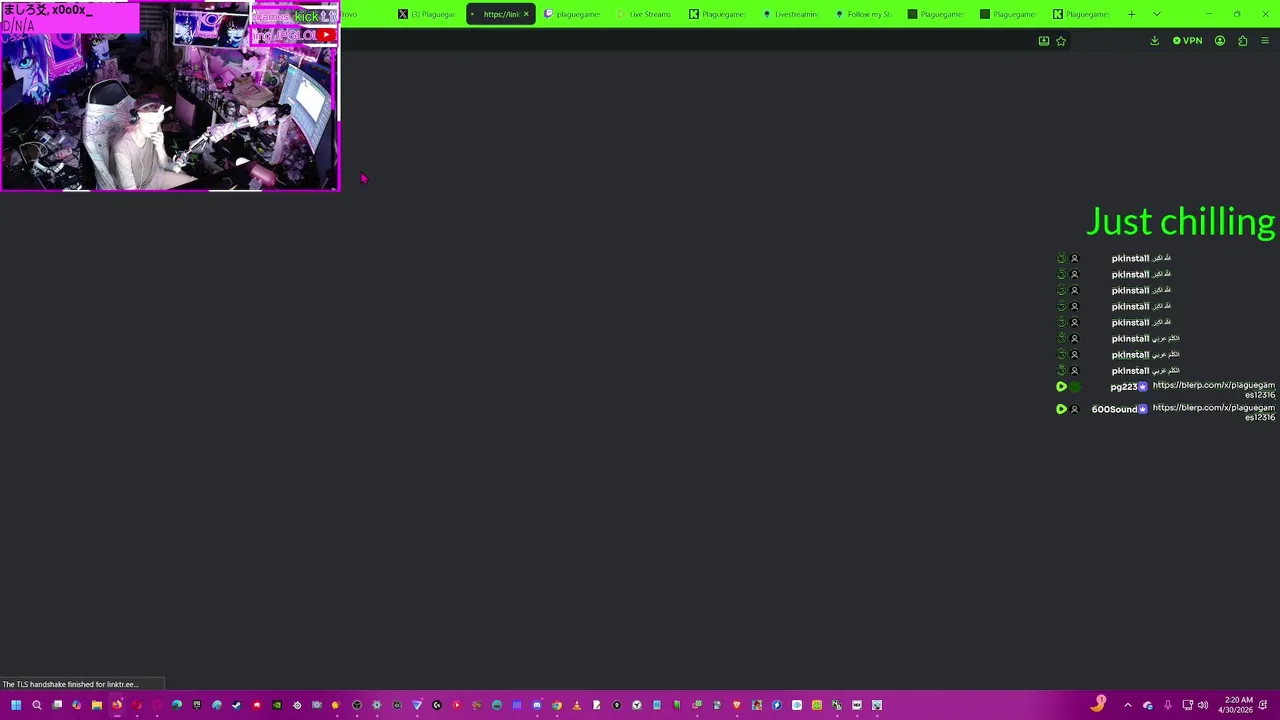Switch to the X '(3) Plaguegames' tab
Viewport: 1280px width, 720px height.
428,14
